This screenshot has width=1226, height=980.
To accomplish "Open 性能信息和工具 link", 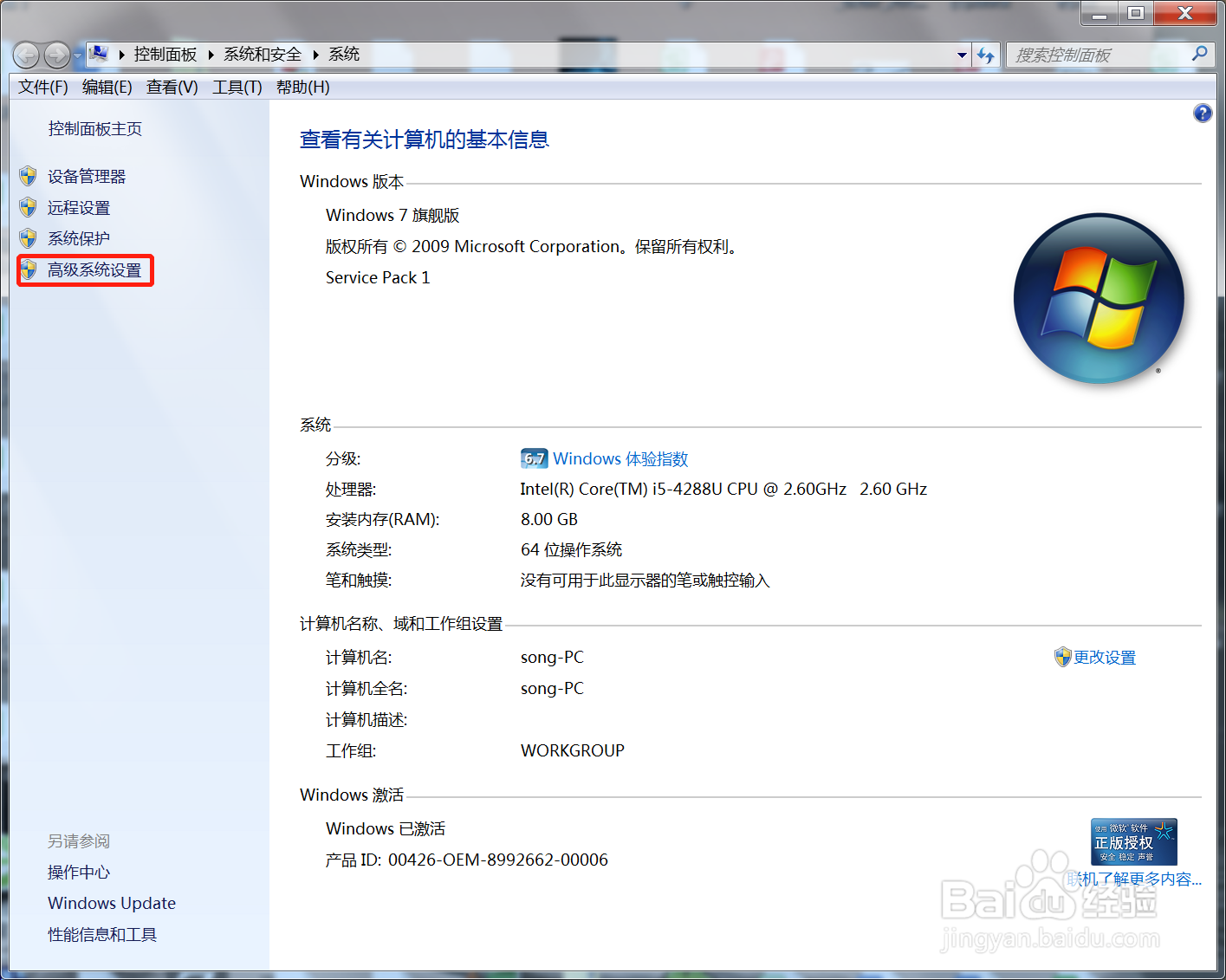I will pos(102,934).
